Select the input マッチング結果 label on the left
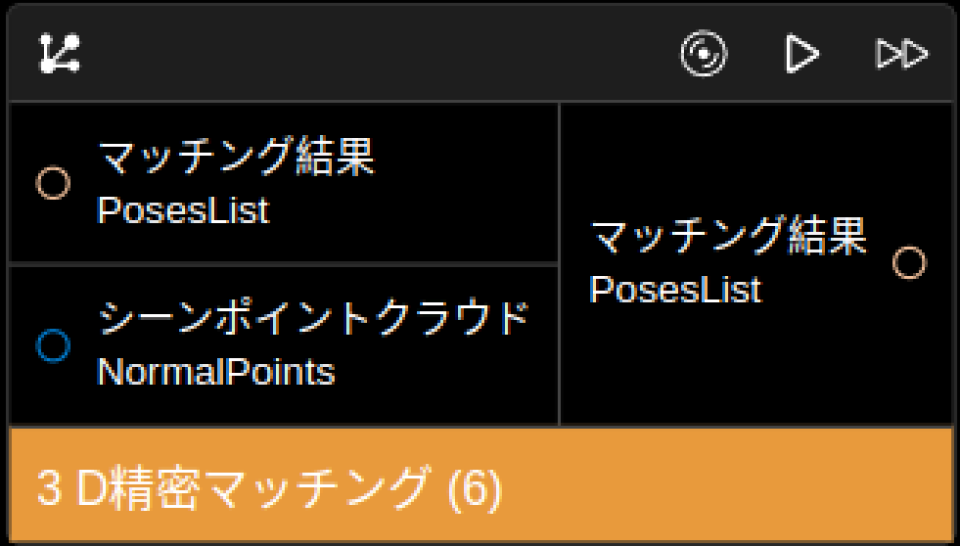This screenshot has width=960, height=547. coord(236,158)
